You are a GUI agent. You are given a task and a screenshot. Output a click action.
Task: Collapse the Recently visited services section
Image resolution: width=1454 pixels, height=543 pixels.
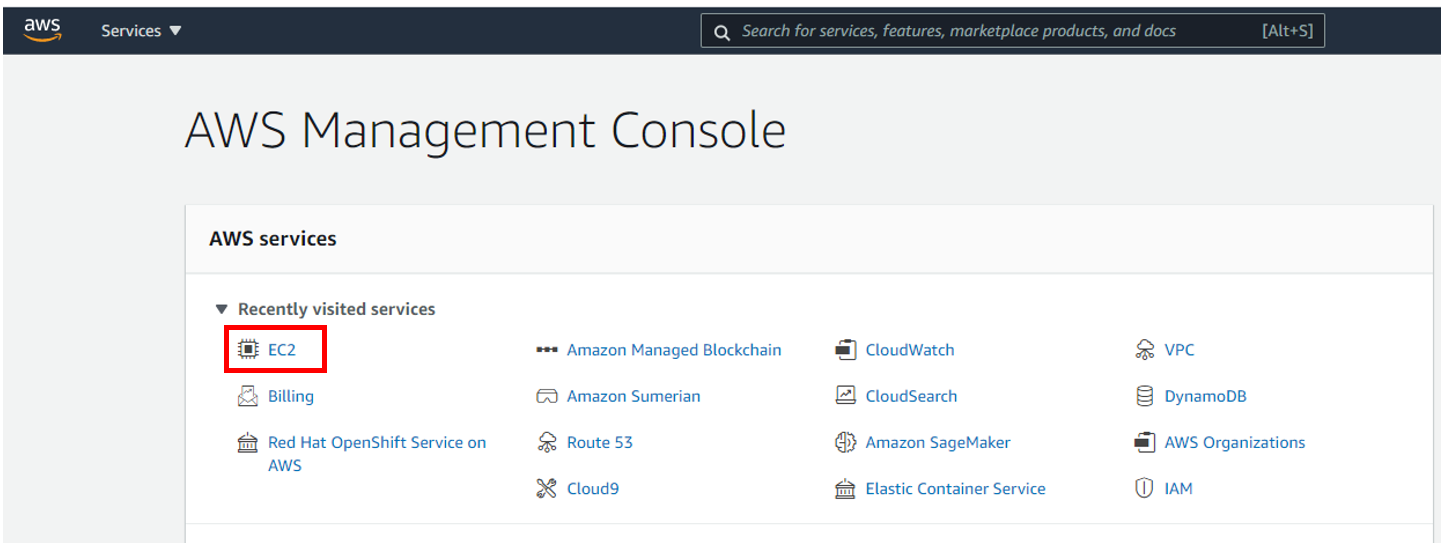click(221, 310)
